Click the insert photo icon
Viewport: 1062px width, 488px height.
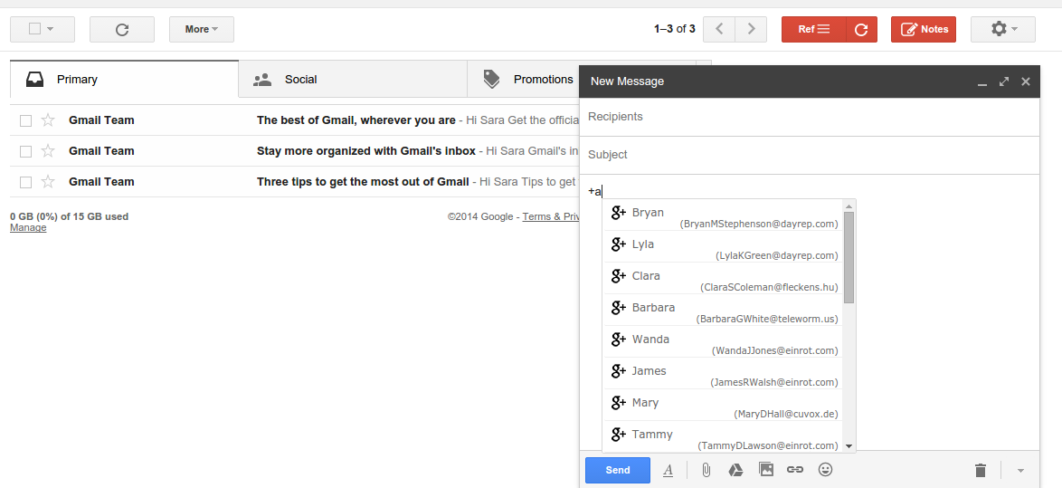click(766, 470)
